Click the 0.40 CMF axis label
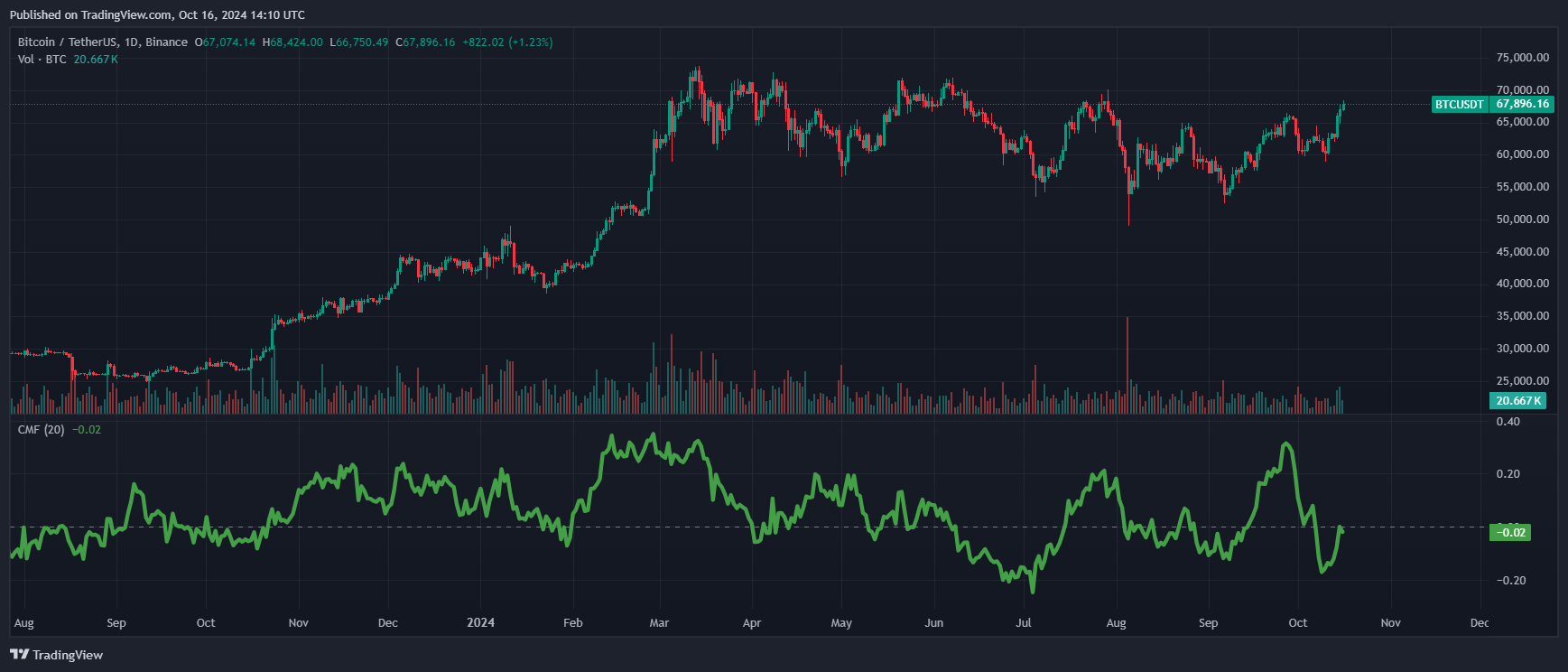 1508,422
